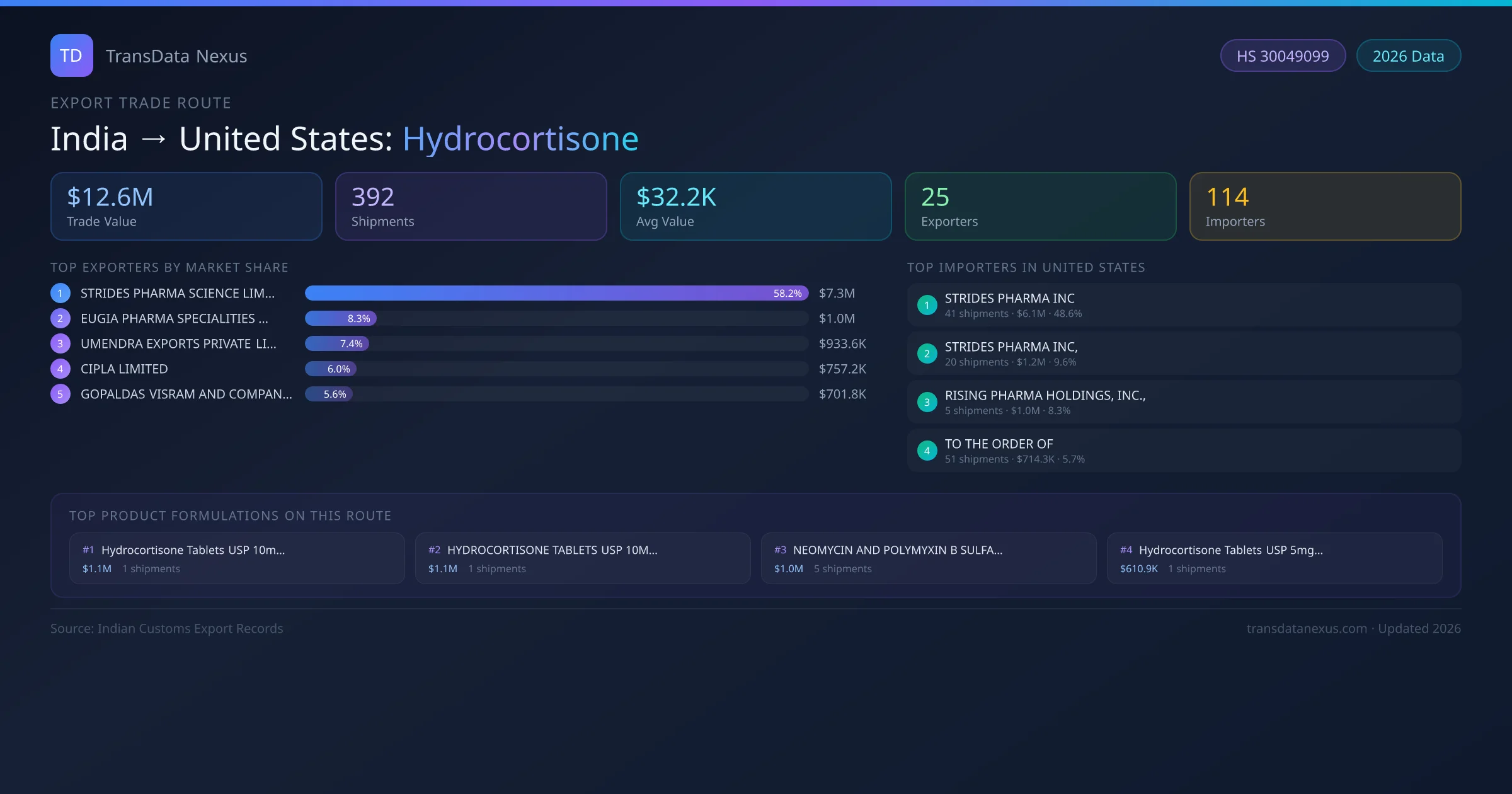Open formulation #3 Neomycin and Polymyxin card
Image resolution: width=1512 pixels, height=794 pixels.
[x=928, y=558]
